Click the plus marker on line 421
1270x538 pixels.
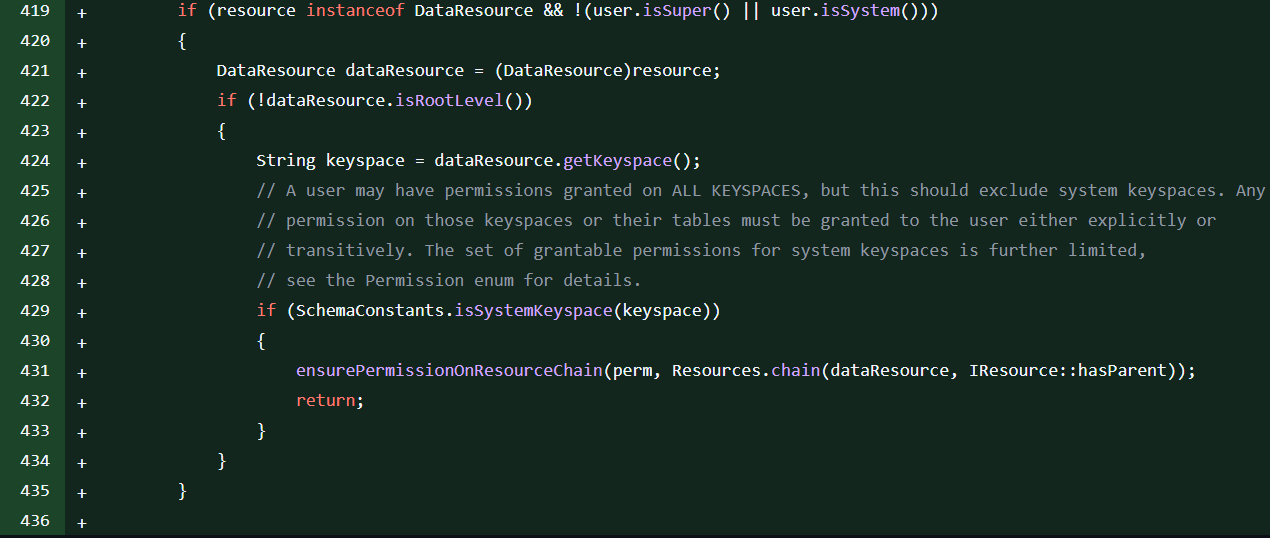click(x=81, y=71)
